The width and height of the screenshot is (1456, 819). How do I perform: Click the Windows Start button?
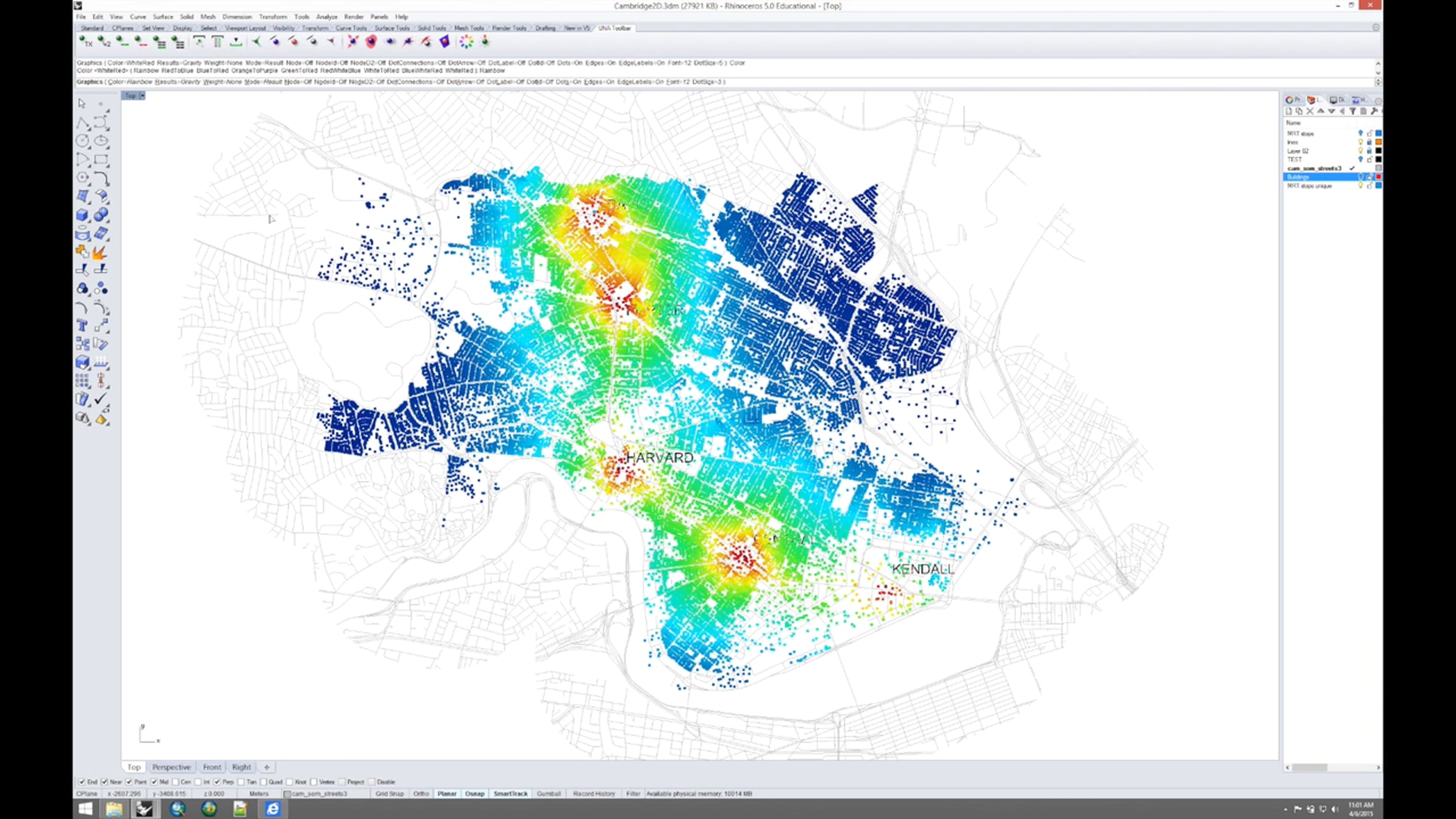pos(86,809)
